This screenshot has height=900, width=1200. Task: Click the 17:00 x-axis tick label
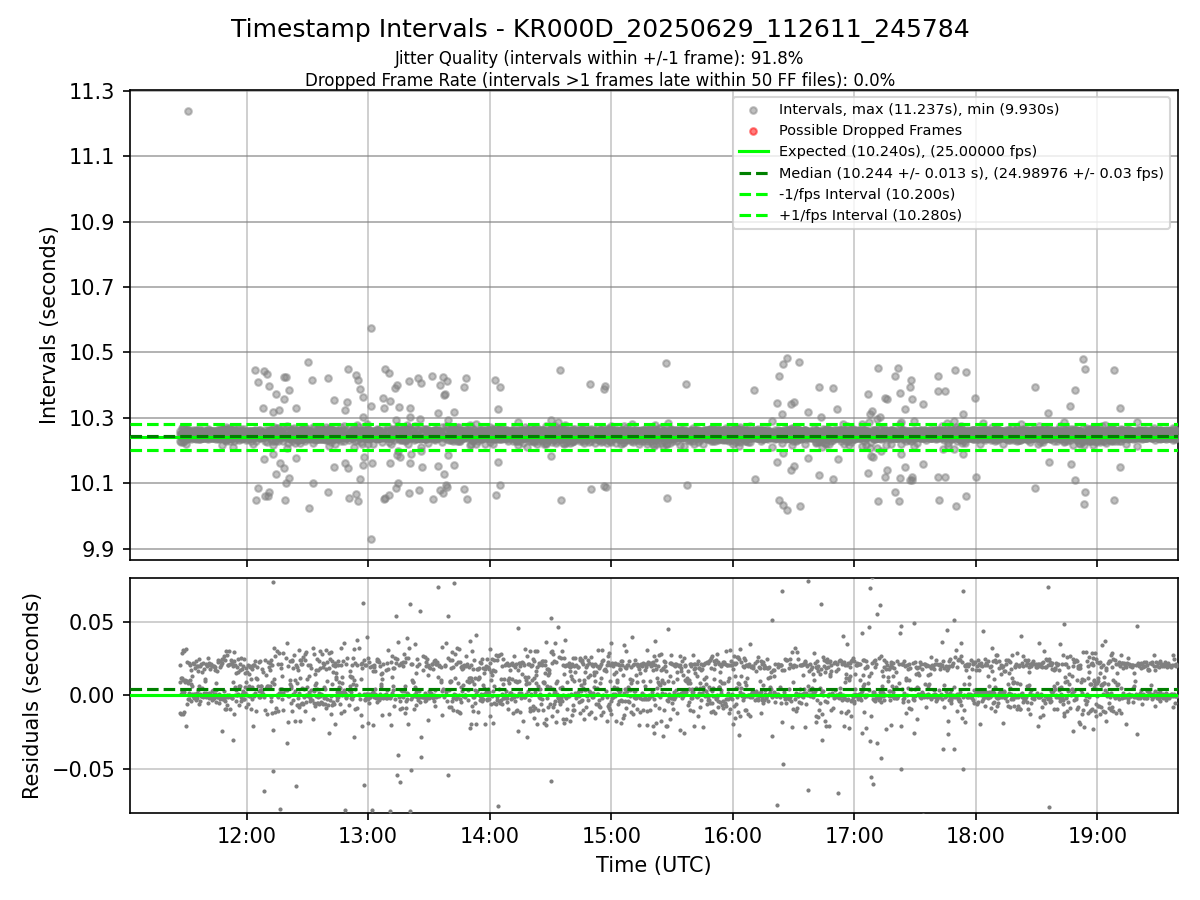[854, 834]
